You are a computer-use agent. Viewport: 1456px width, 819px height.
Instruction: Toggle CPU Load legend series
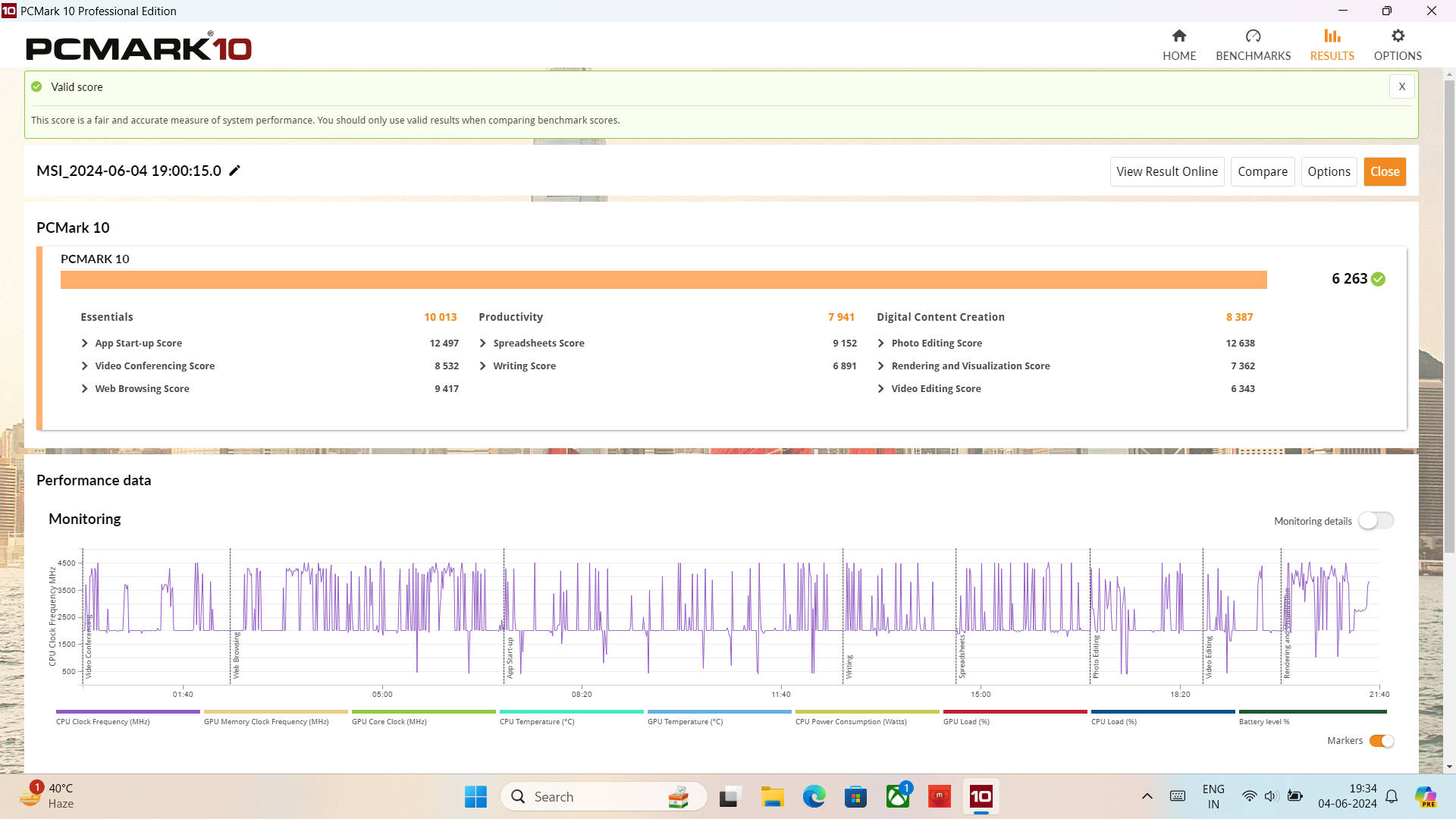[x=1163, y=717]
